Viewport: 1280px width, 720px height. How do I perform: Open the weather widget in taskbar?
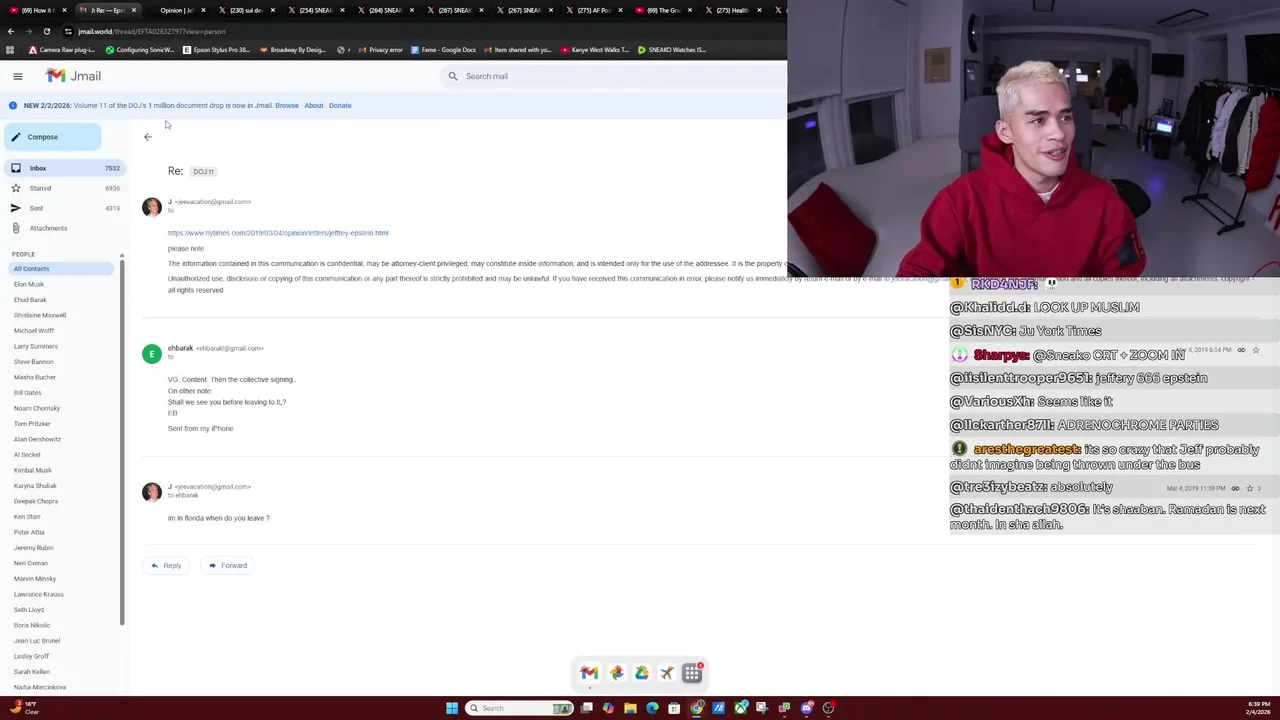click(x=25, y=708)
